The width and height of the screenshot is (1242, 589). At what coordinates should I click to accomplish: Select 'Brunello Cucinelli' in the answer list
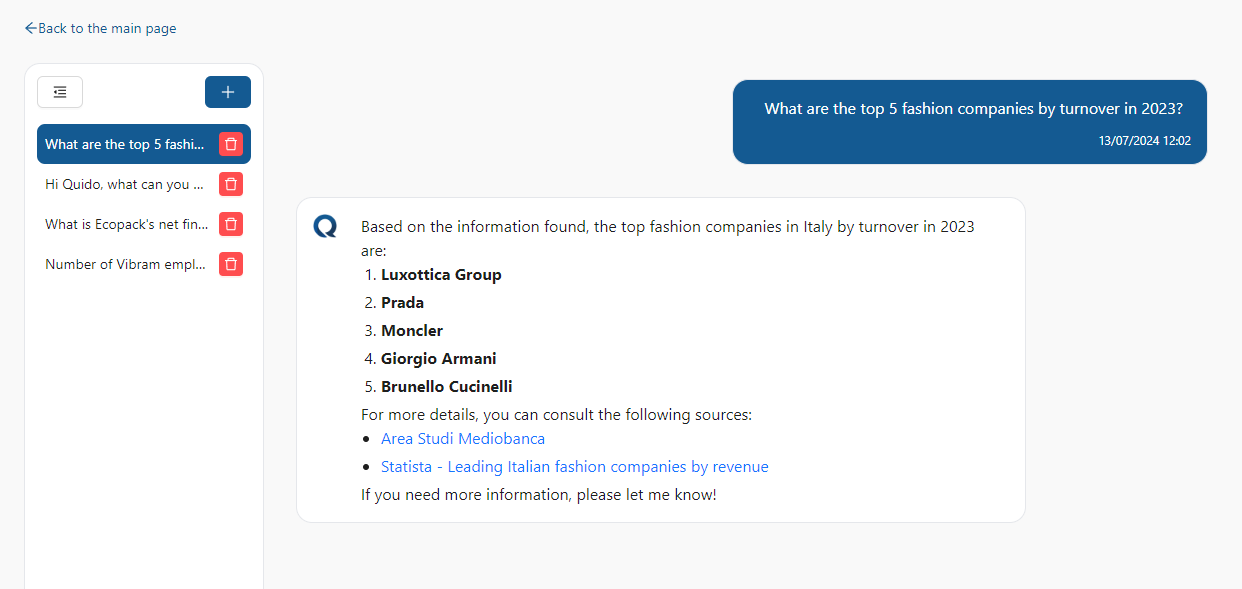(x=447, y=387)
